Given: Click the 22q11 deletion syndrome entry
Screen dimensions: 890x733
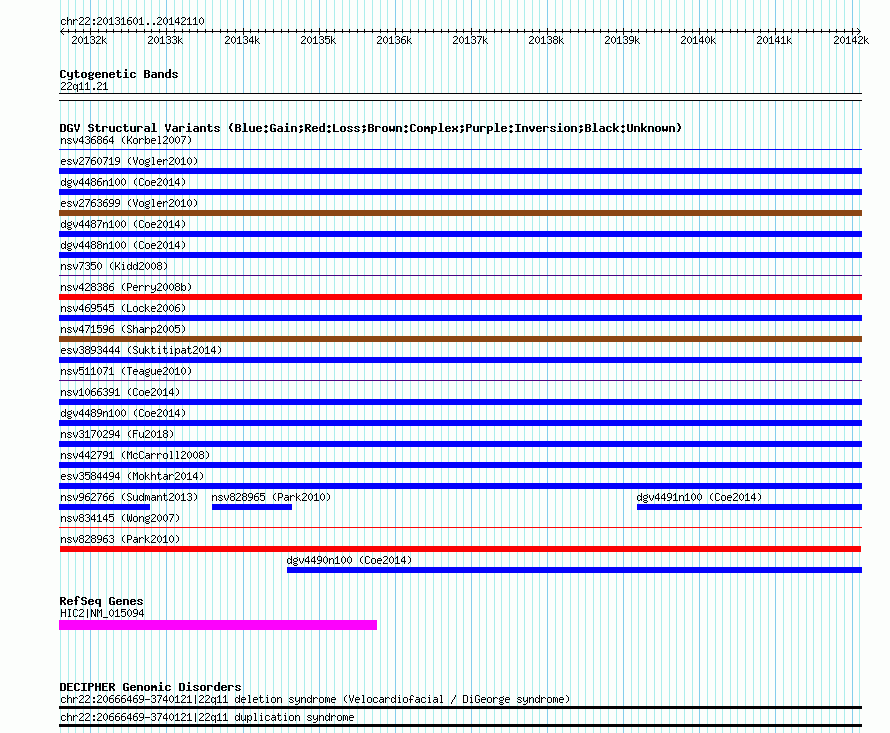Looking at the screenshot, I should click(x=314, y=700).
